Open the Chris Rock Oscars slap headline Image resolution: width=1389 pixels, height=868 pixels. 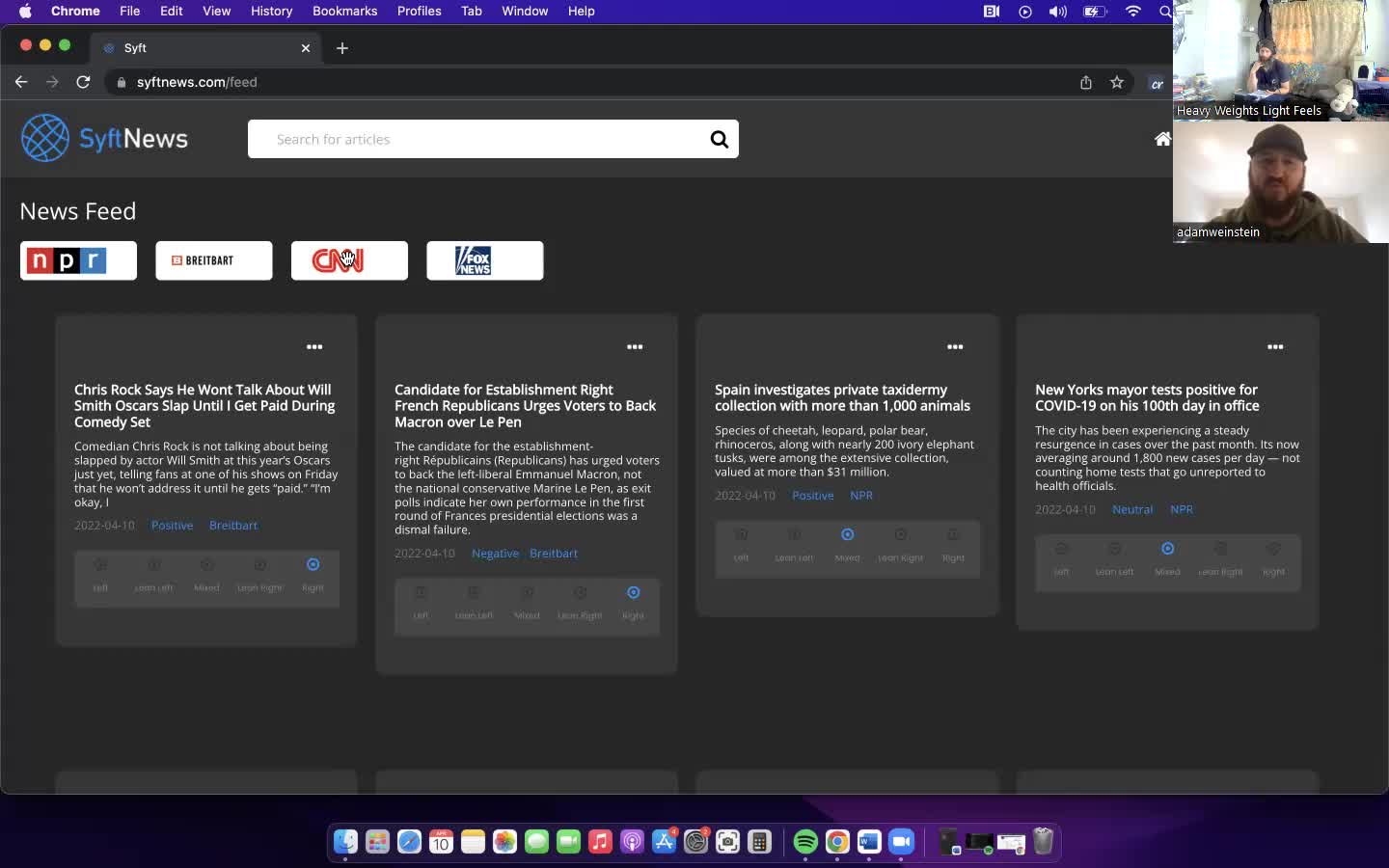[204, 406]
